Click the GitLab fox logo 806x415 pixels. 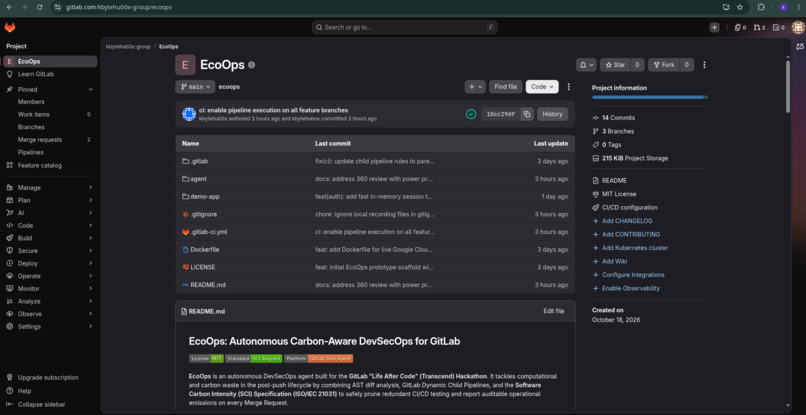(10, 27)
